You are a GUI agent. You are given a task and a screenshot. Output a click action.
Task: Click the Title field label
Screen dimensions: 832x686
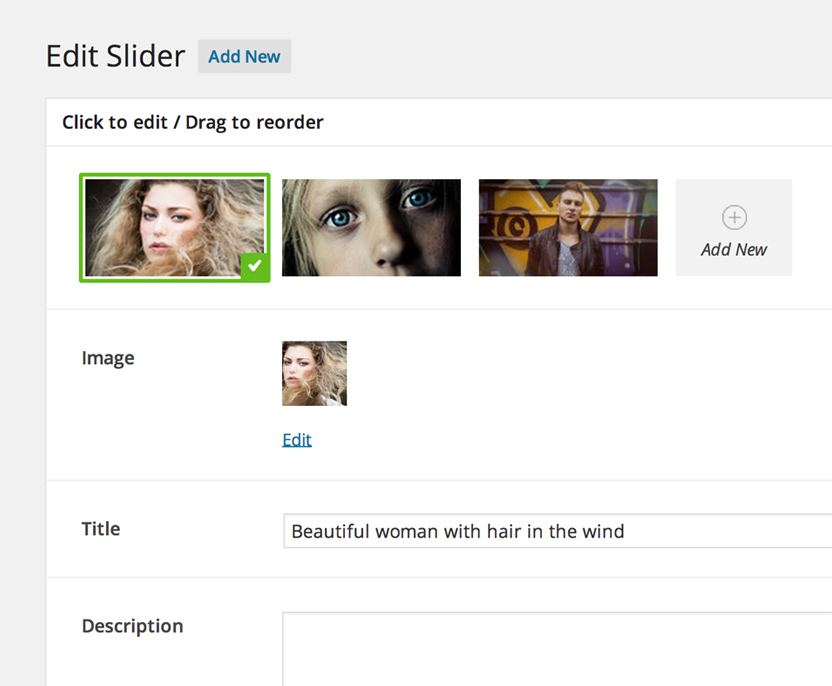(x=100, y=529)
